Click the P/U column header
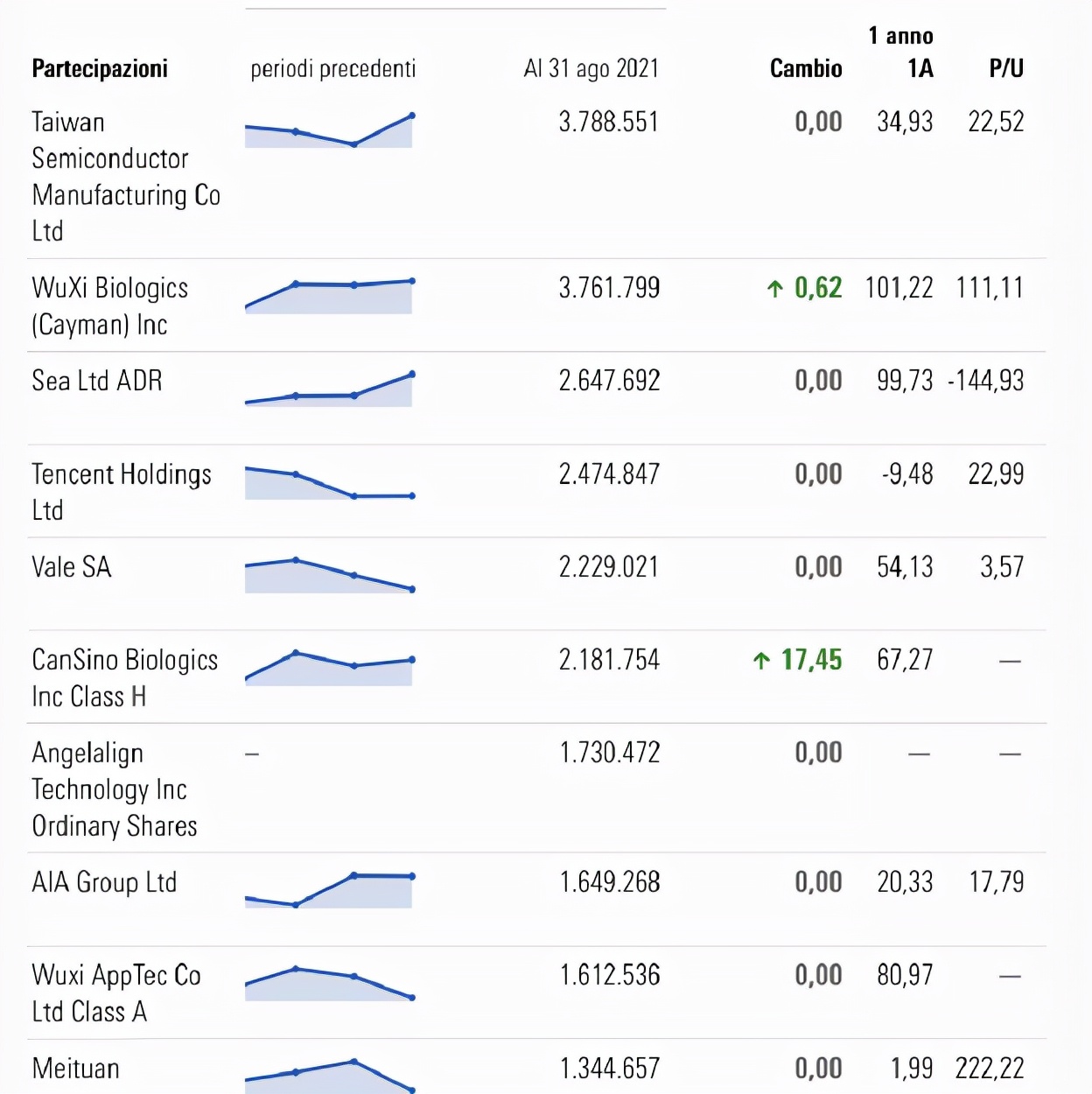1092x1094 pixels. pyautogui.click(x=1005, y=68)
